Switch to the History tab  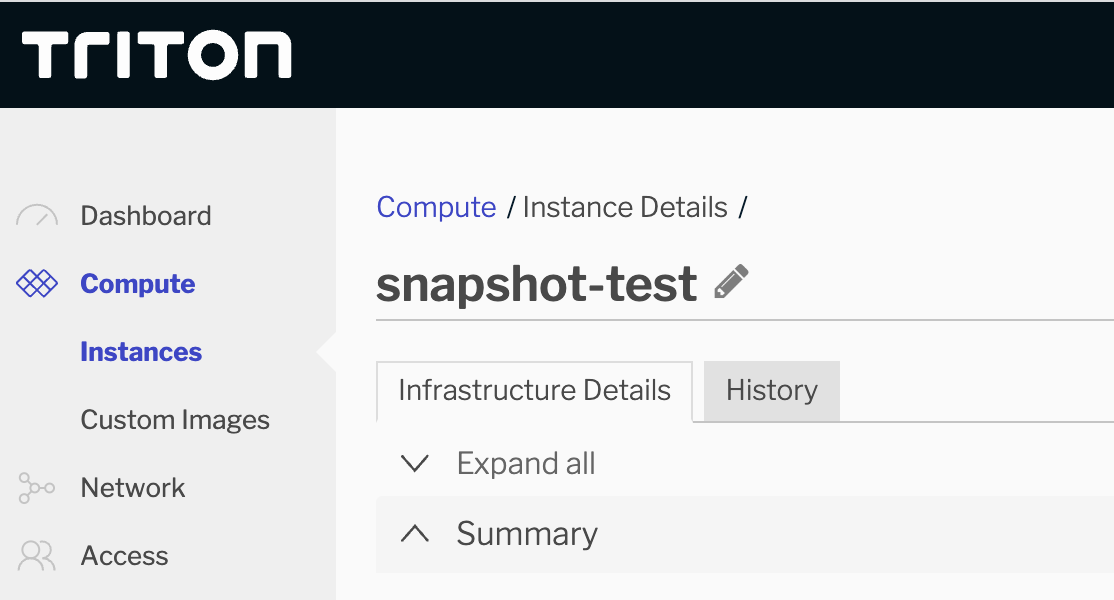[772, 390]
